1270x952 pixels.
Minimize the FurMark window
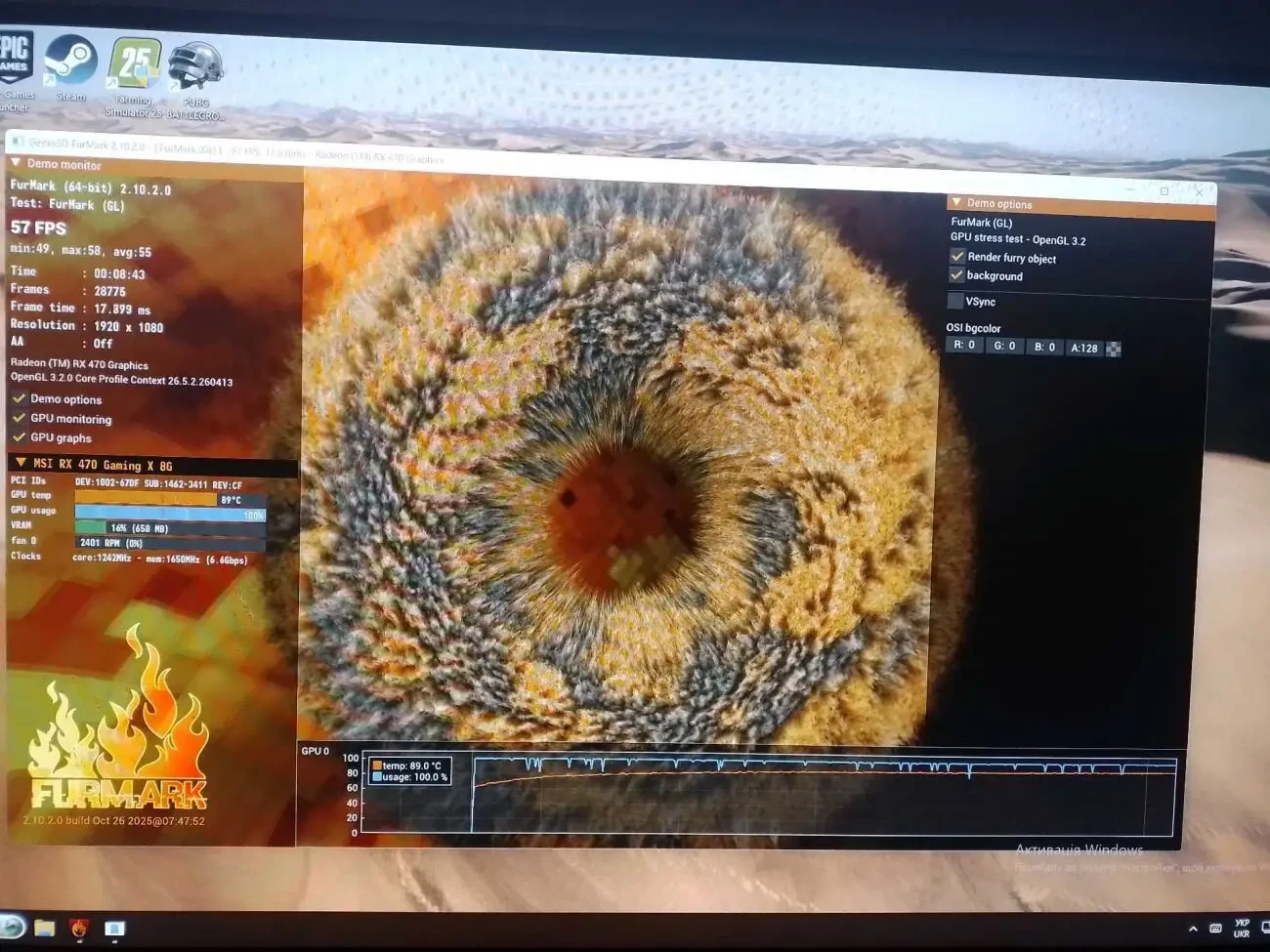1130,189
